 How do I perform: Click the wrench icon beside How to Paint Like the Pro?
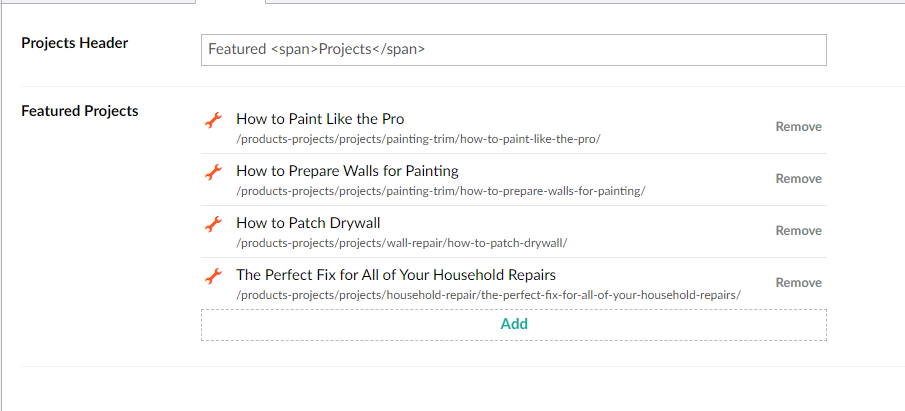213,120
